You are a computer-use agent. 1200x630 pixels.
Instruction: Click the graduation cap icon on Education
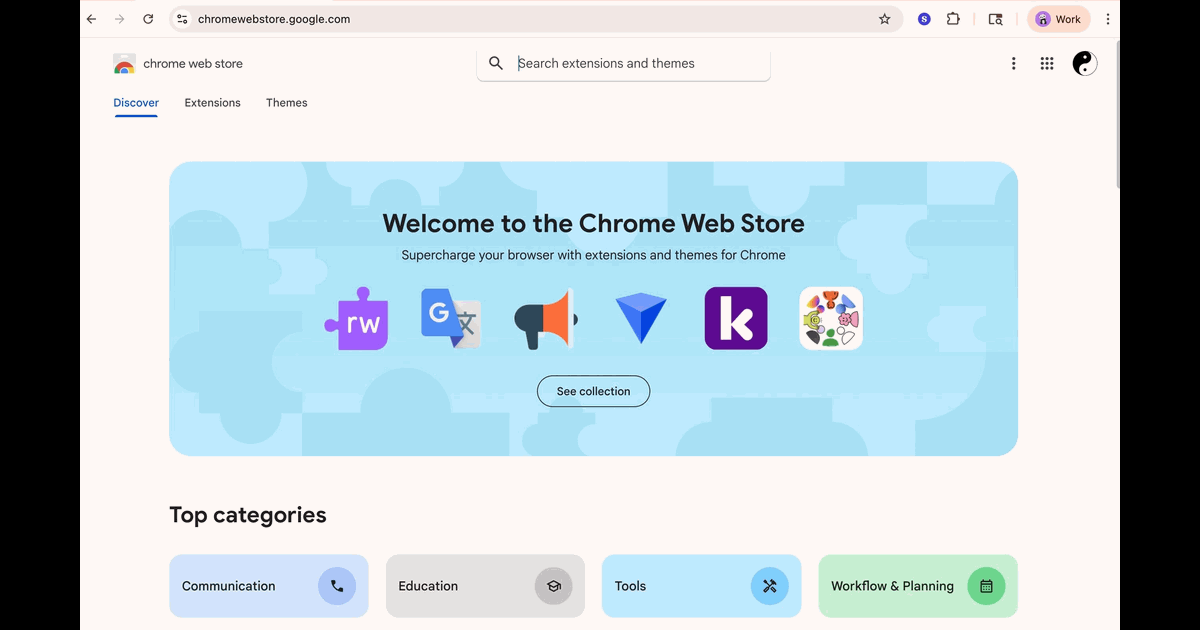point(554,586)
